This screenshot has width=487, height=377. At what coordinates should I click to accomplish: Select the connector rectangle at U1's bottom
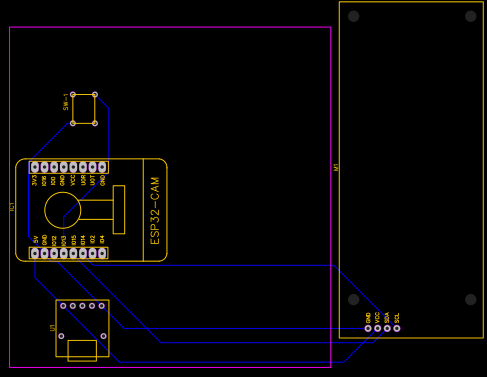point(82,351)
